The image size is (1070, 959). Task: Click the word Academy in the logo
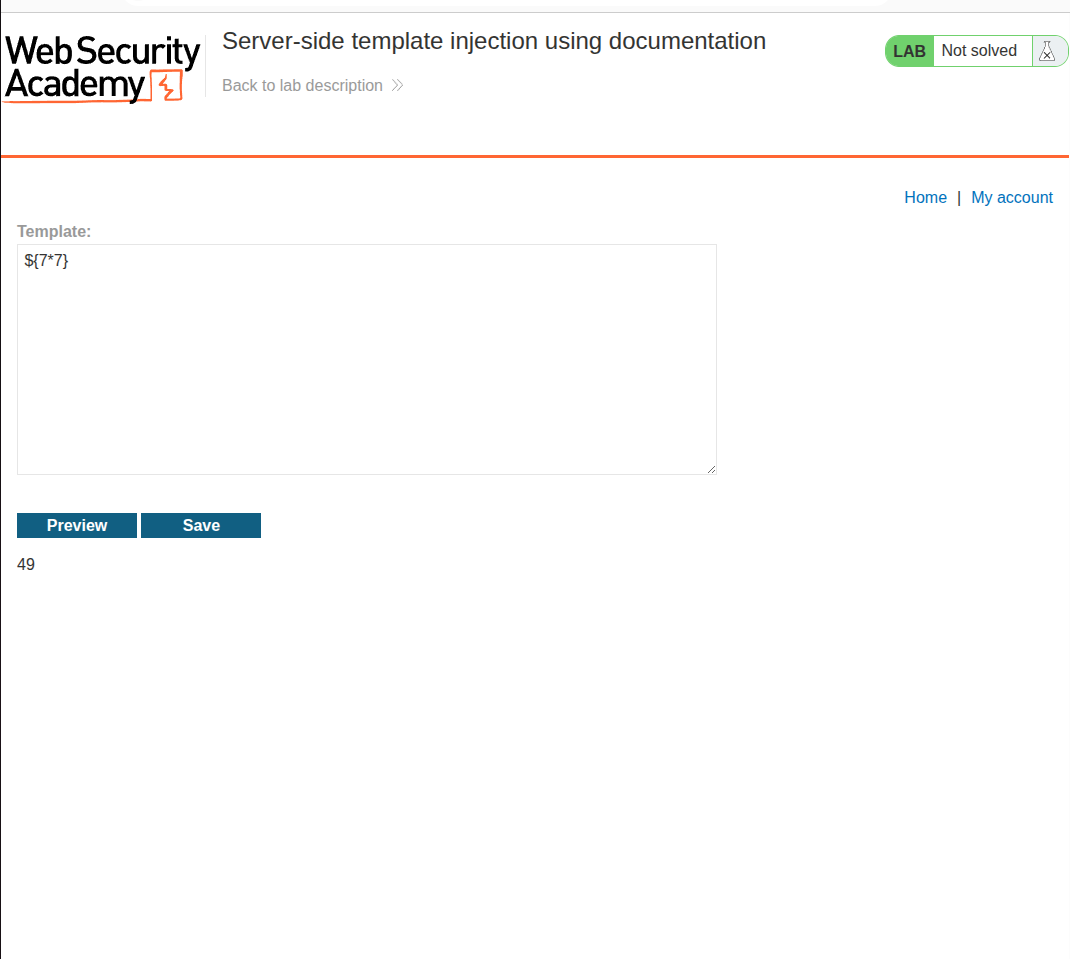(x=75, y=86)
